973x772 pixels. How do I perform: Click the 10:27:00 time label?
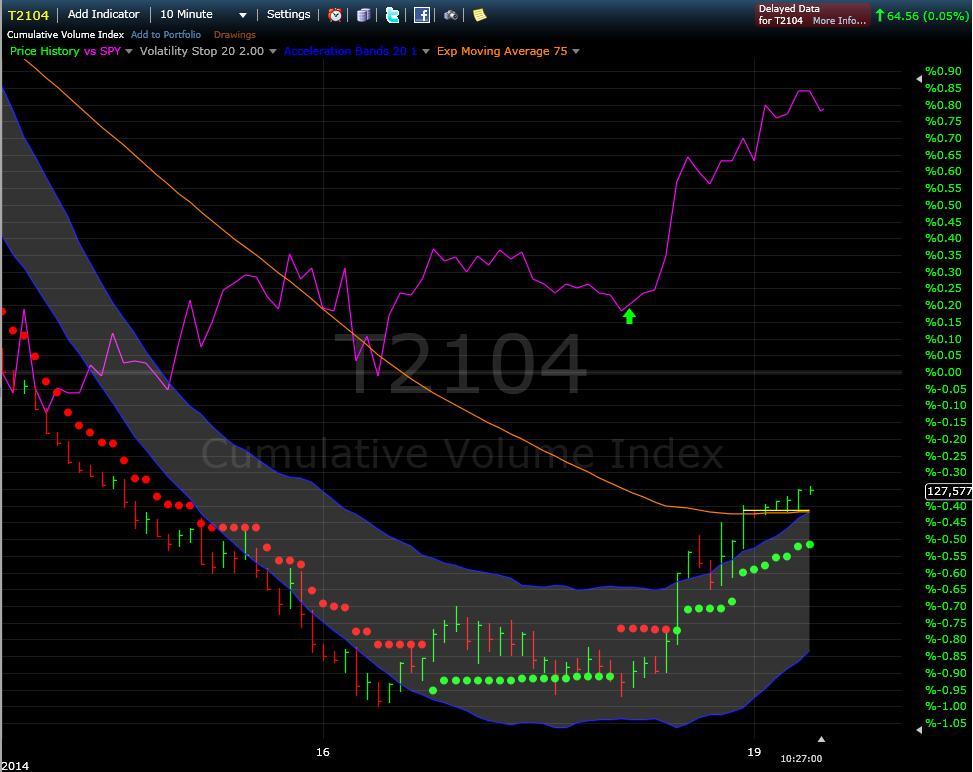(801, 758)
